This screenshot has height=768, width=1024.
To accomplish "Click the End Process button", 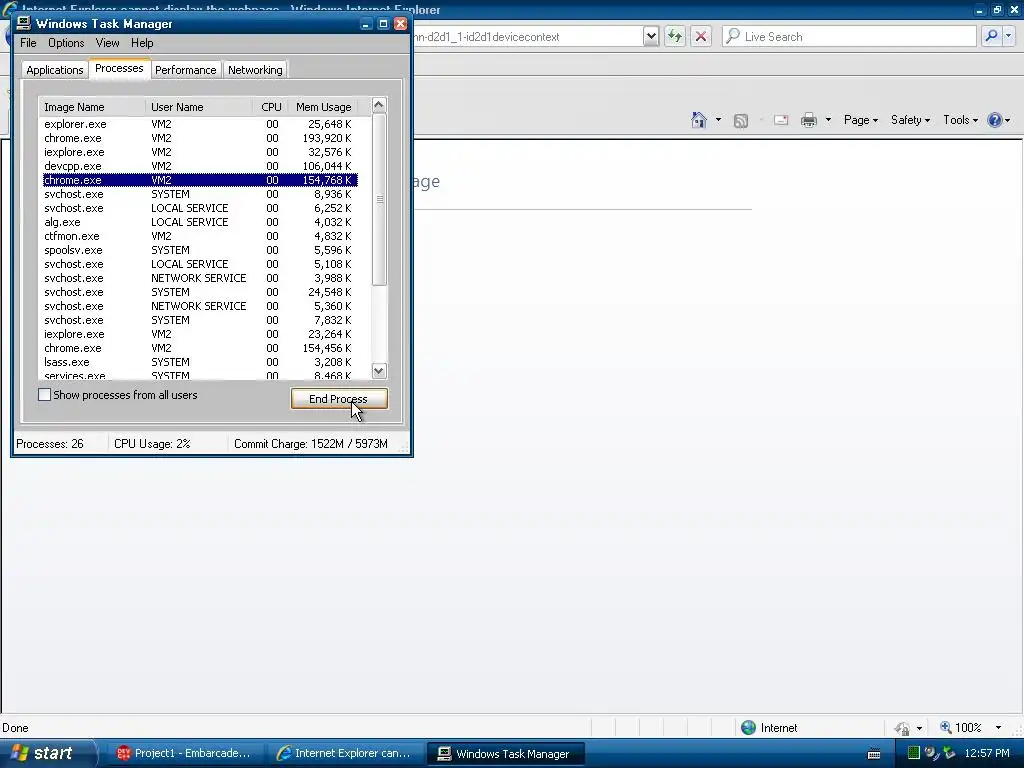I will 339,398.
